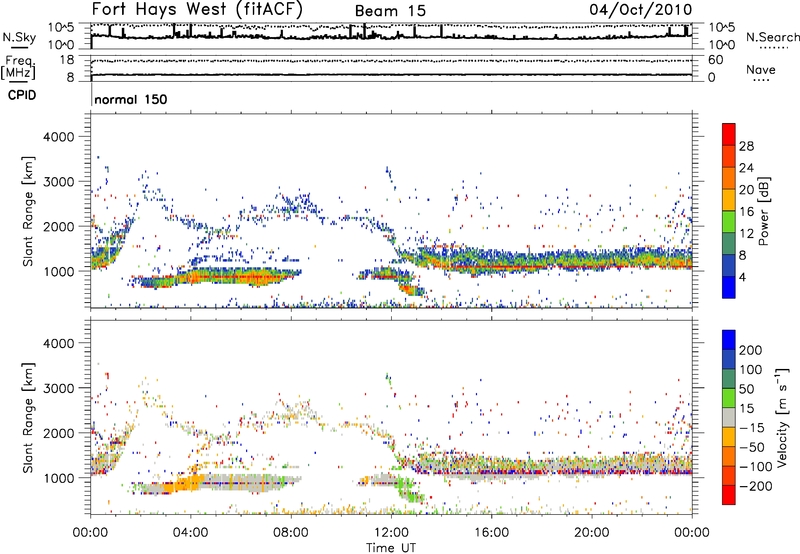Viewport: 800px width, 554px height.
Task: Pick the blue Velocity swatch above 200
Action: pyautogui.click(x=729, y=340)
